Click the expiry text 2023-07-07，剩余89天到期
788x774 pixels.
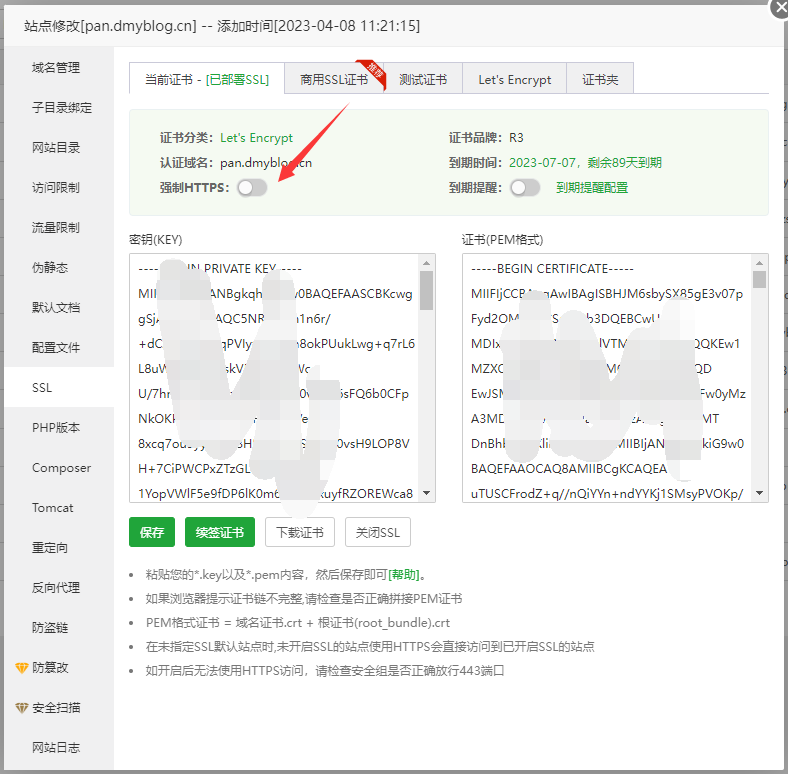coord(585,163)
